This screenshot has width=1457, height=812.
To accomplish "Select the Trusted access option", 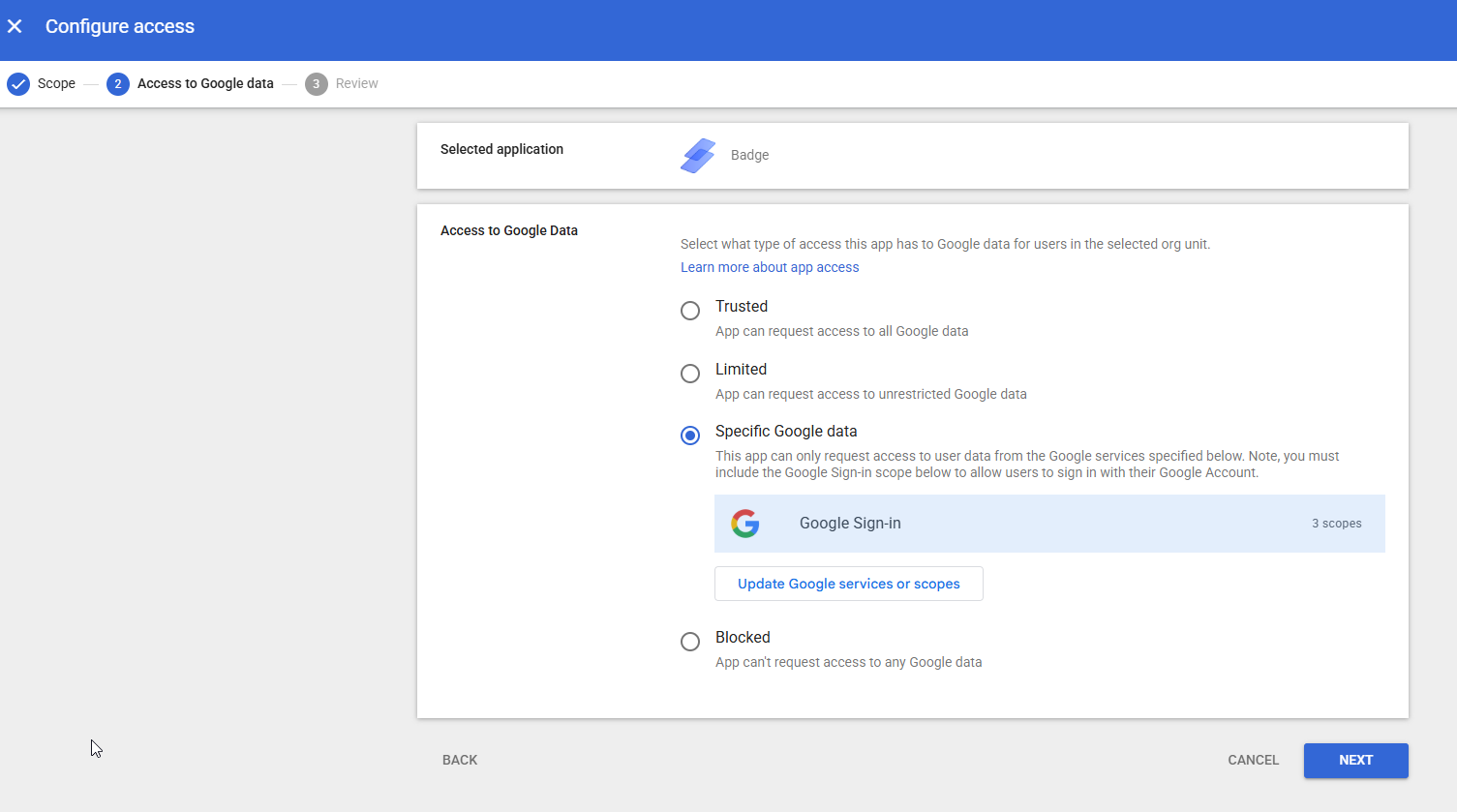I will click(x=690, y=311).
